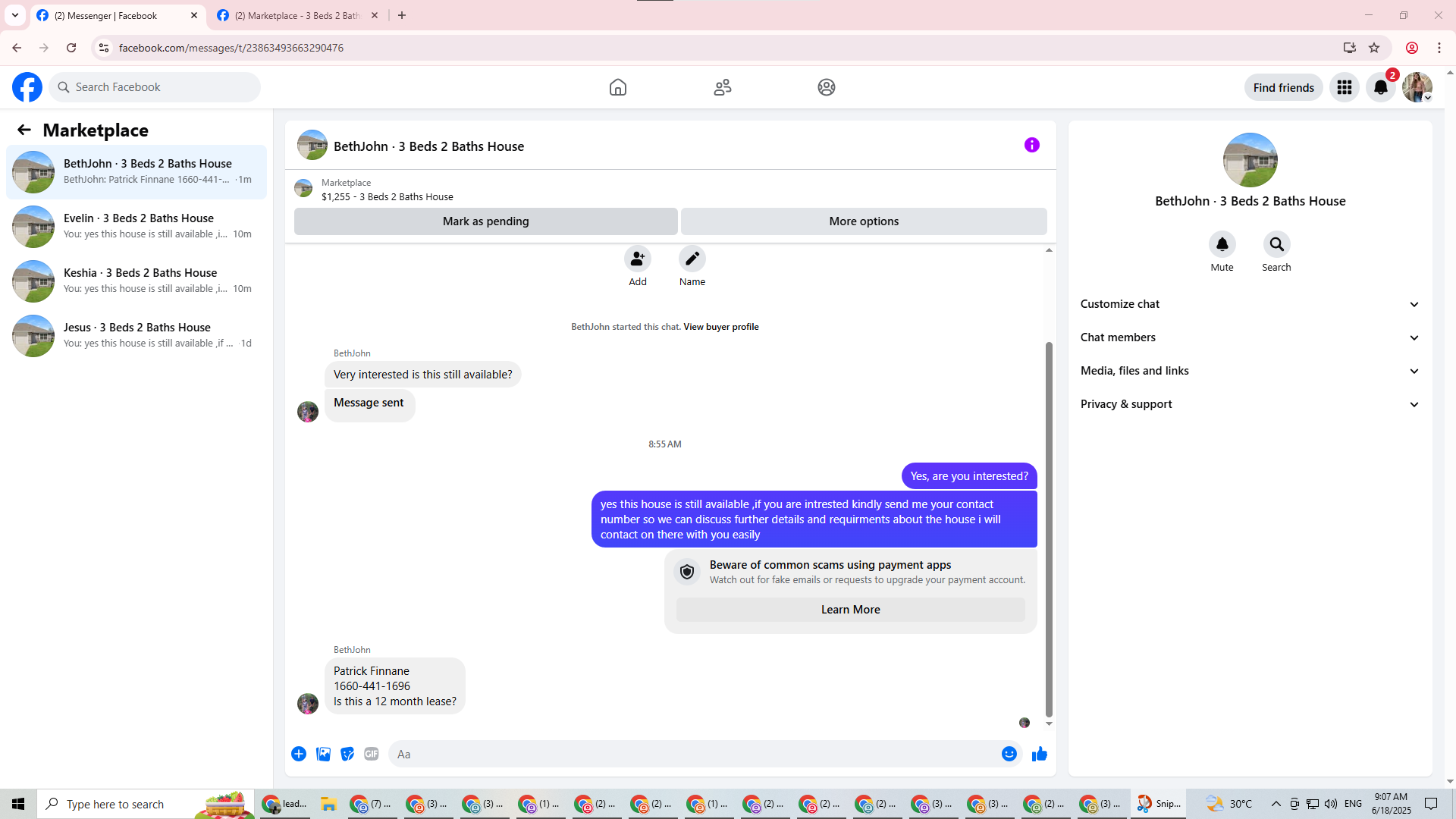Open Chrome menu three dots
Image resolution: width=1456 pixels, height=819 pixels.
coord(1439,48)
